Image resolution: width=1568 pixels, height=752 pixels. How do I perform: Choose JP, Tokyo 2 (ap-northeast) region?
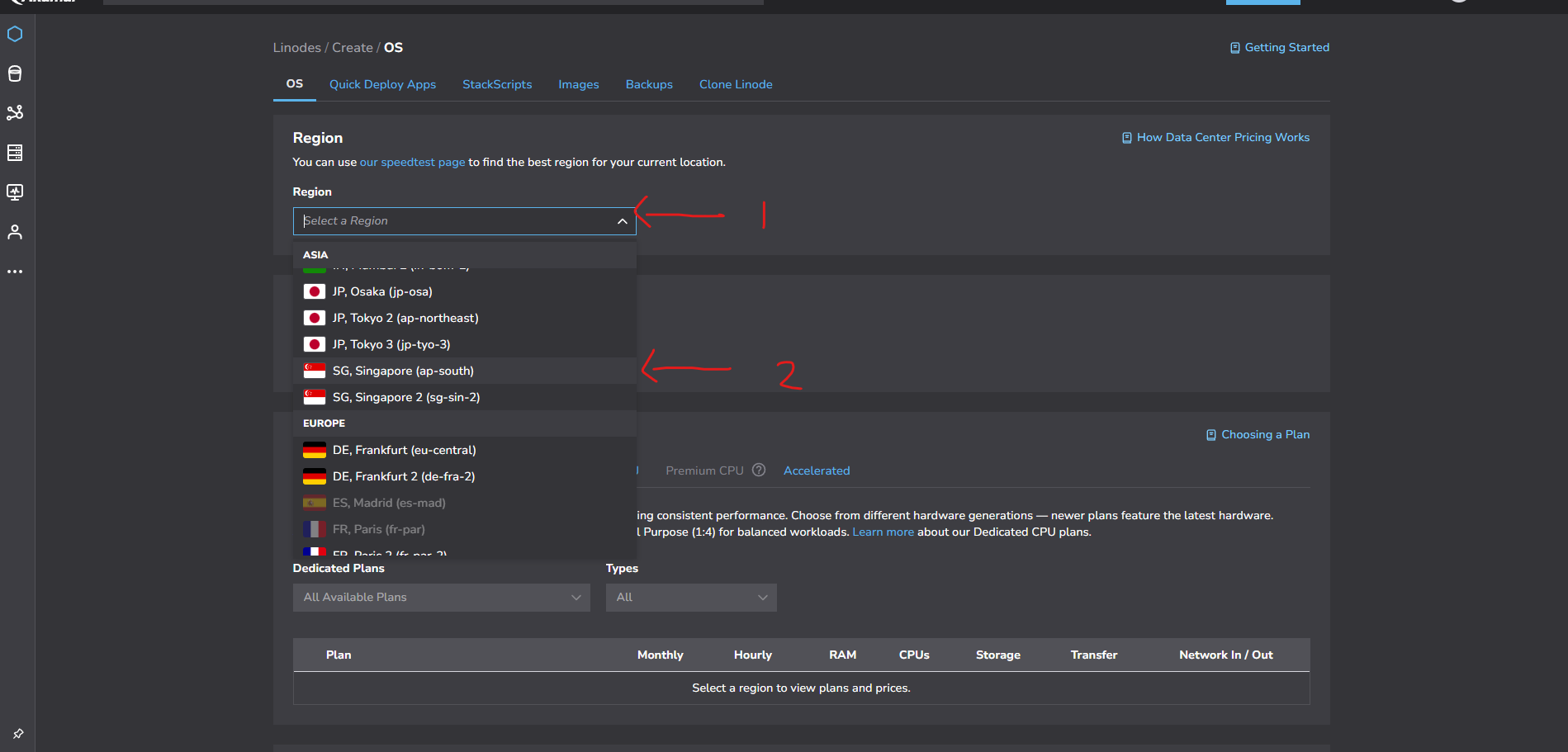click(465, 318)
